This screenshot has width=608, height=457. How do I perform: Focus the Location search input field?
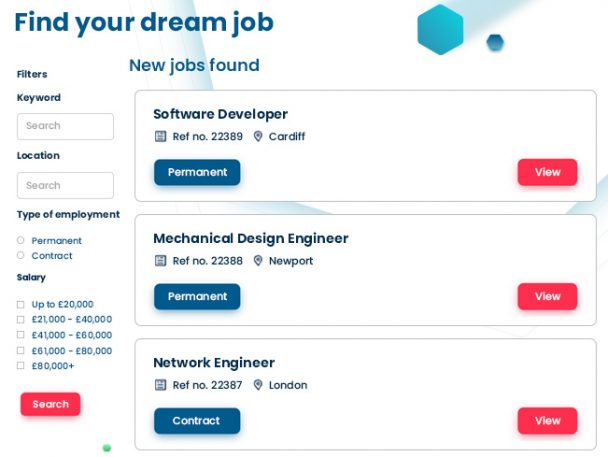click(x=65, y=185)
